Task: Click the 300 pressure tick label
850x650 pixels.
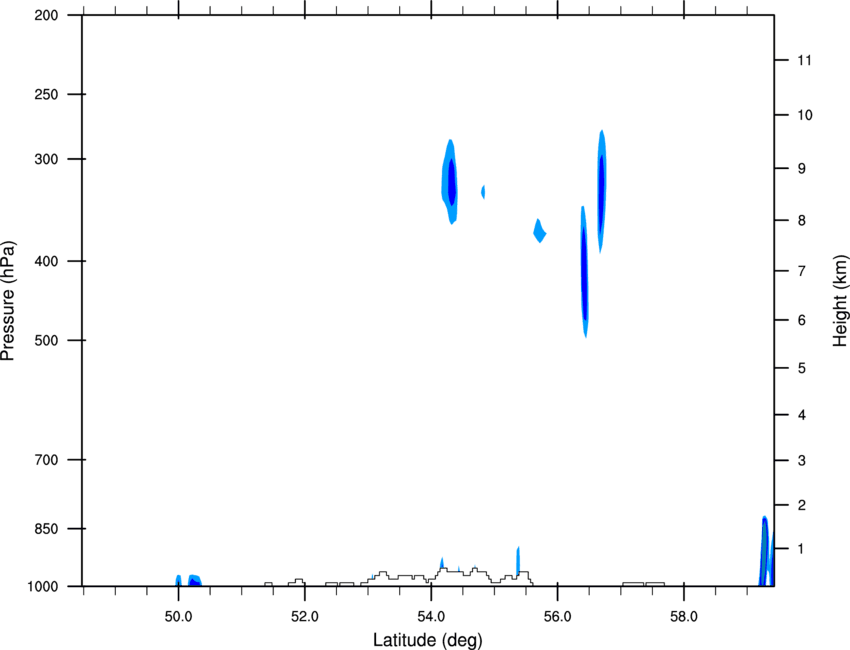Action: pyautogui.click(x=46, y=159)
